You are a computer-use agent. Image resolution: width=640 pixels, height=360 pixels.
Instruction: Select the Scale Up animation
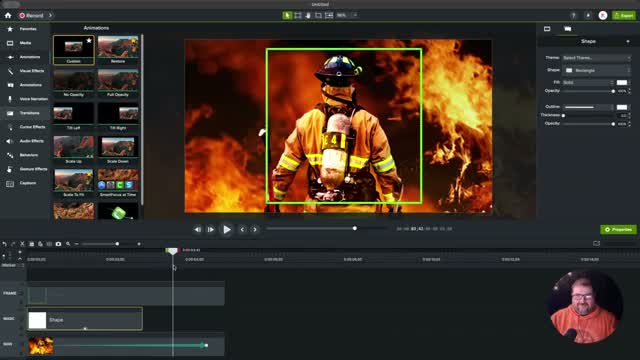(x=73, y=150)
